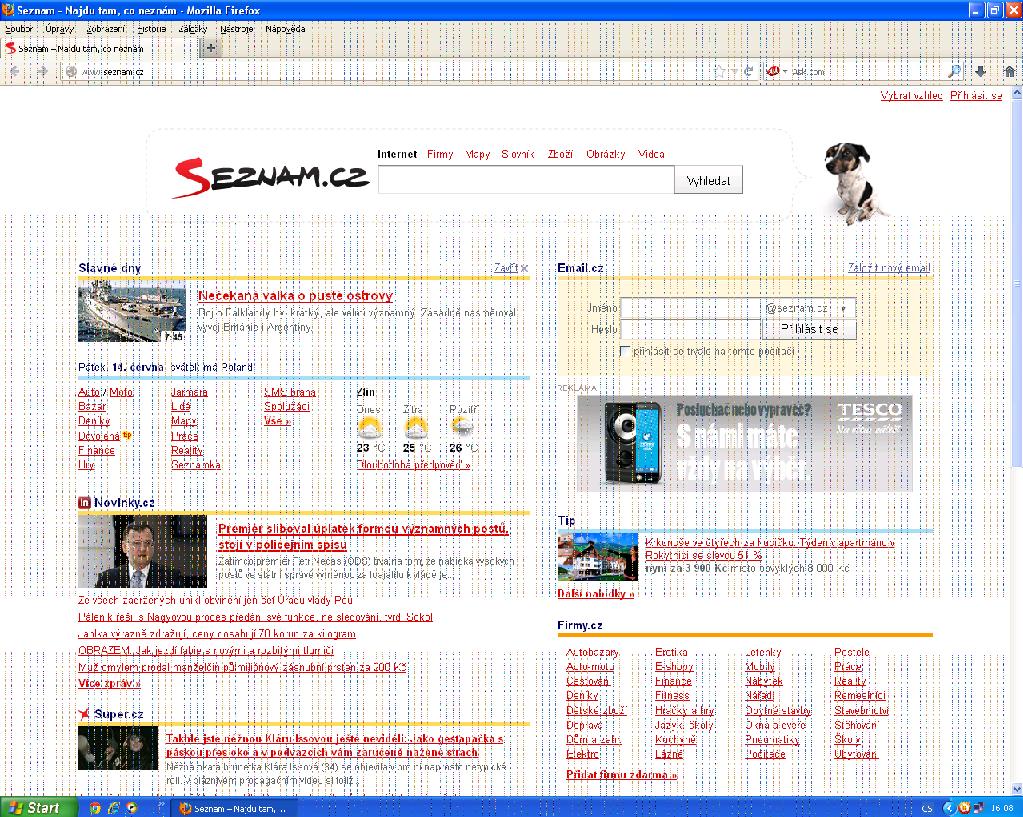Reload the page with the refresh icon
Viewport: 1023px width, 817px height.
click(749, 72)
